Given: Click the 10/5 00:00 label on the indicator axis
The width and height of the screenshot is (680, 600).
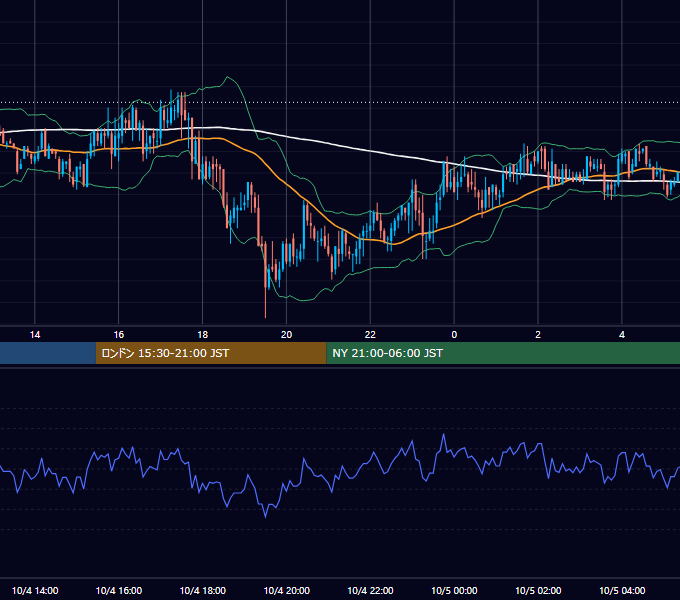Looking at the screenshot, I should click(x=454, y=590).
